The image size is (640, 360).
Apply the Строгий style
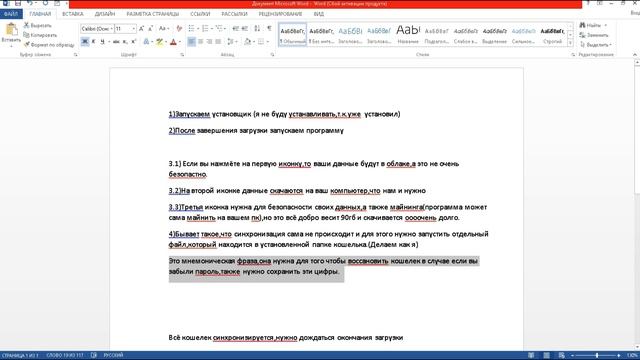(x=552, y=35)
